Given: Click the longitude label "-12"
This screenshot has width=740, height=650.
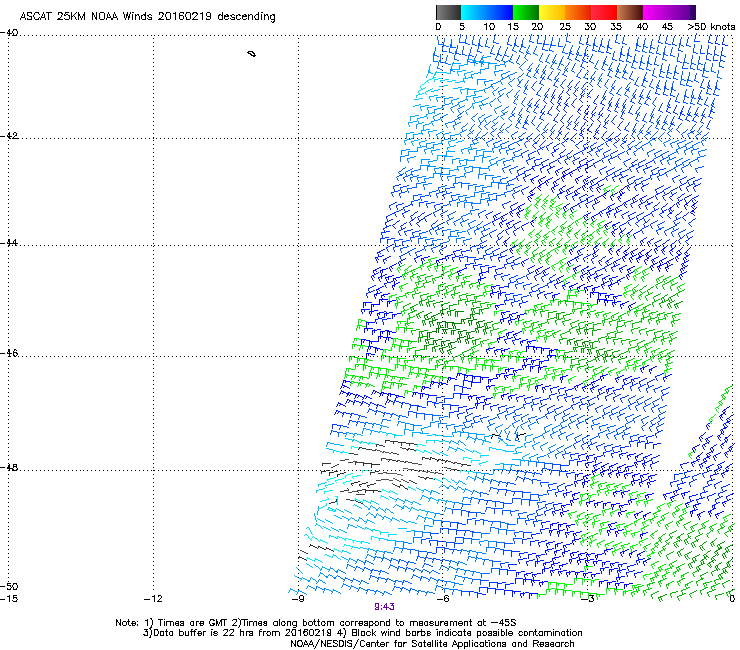Looking at the screenshot, I should coord(153,599).
